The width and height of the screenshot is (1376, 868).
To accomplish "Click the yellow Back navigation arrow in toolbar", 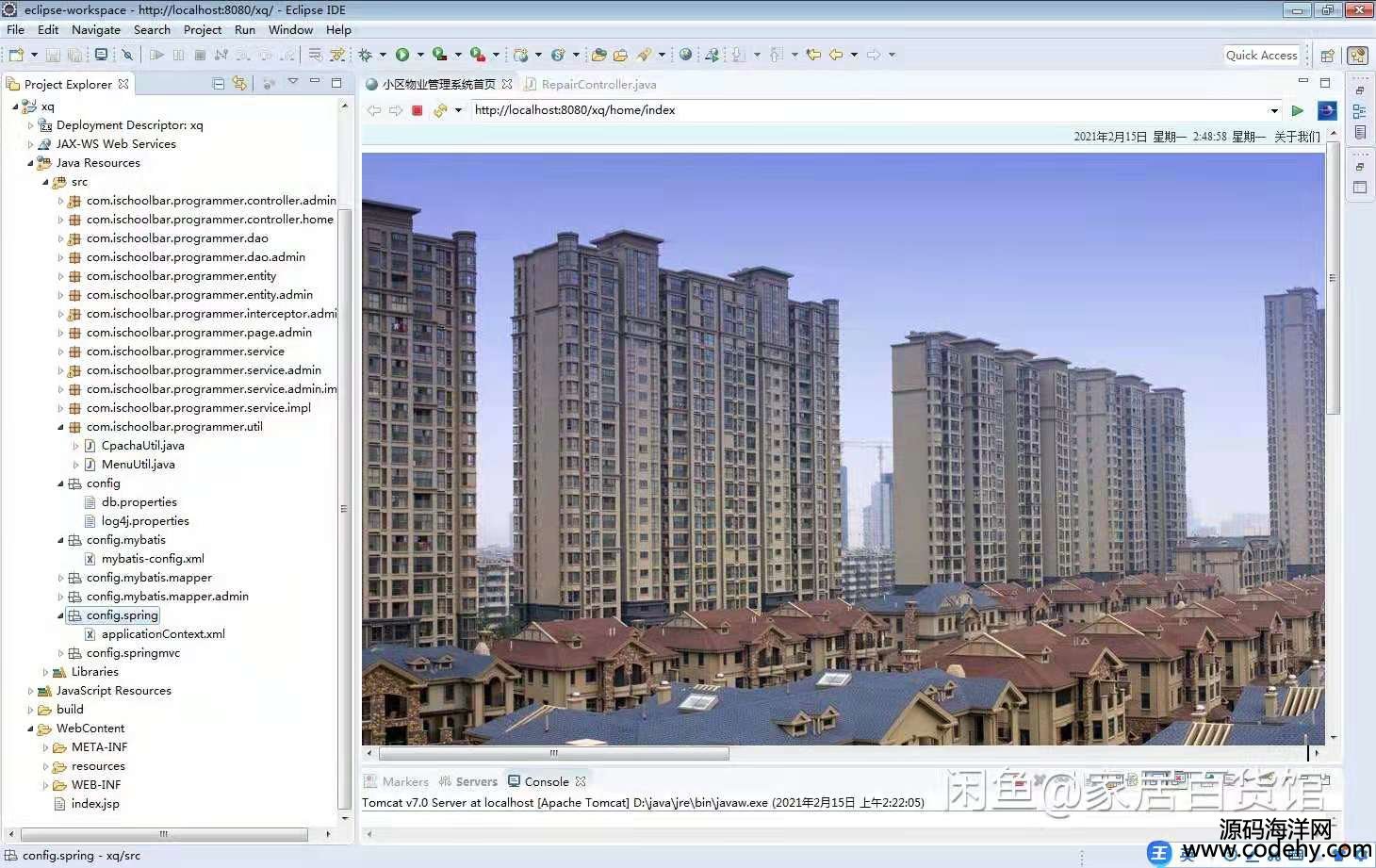I will pyautogui.click(x=836, y=55).
